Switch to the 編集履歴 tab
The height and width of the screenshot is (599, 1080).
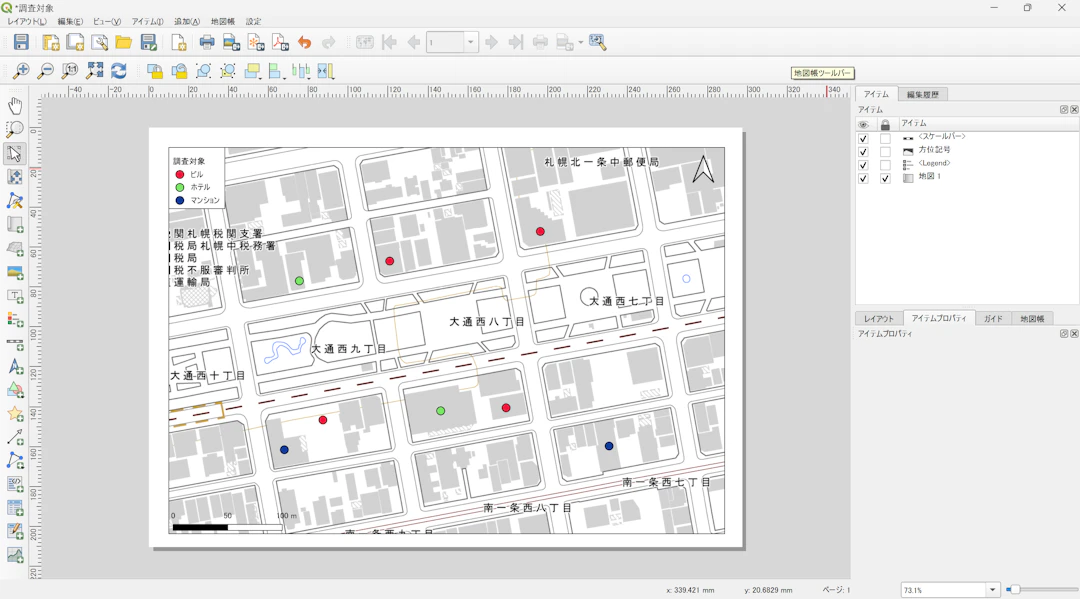pyautogui.click(x=922, y=94)
